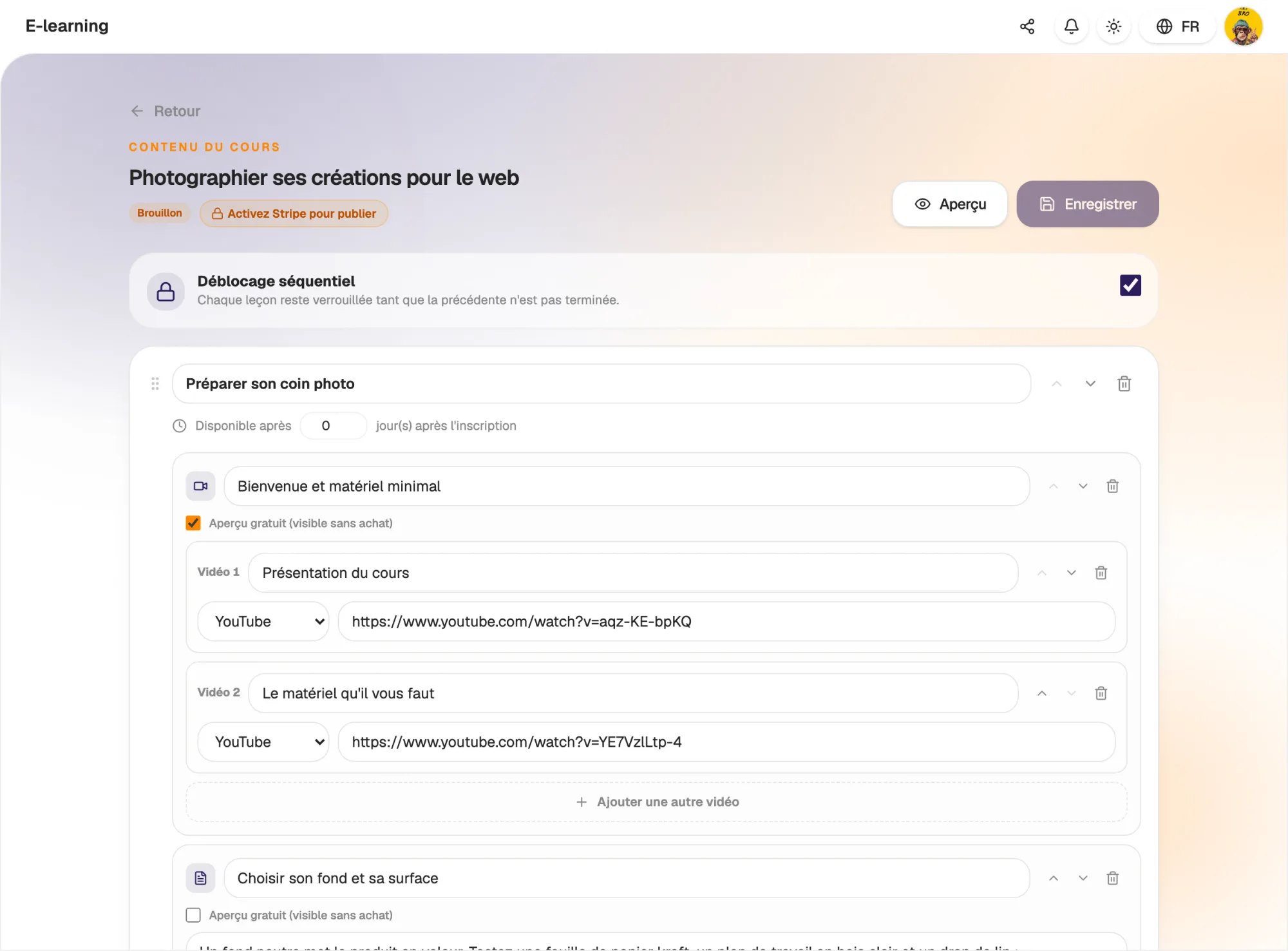Check Aperçu gratuit for Choisir son fond lesson
Image resolution: width=1288 pixels, height=951 pixels.
[x=193, y=915]
